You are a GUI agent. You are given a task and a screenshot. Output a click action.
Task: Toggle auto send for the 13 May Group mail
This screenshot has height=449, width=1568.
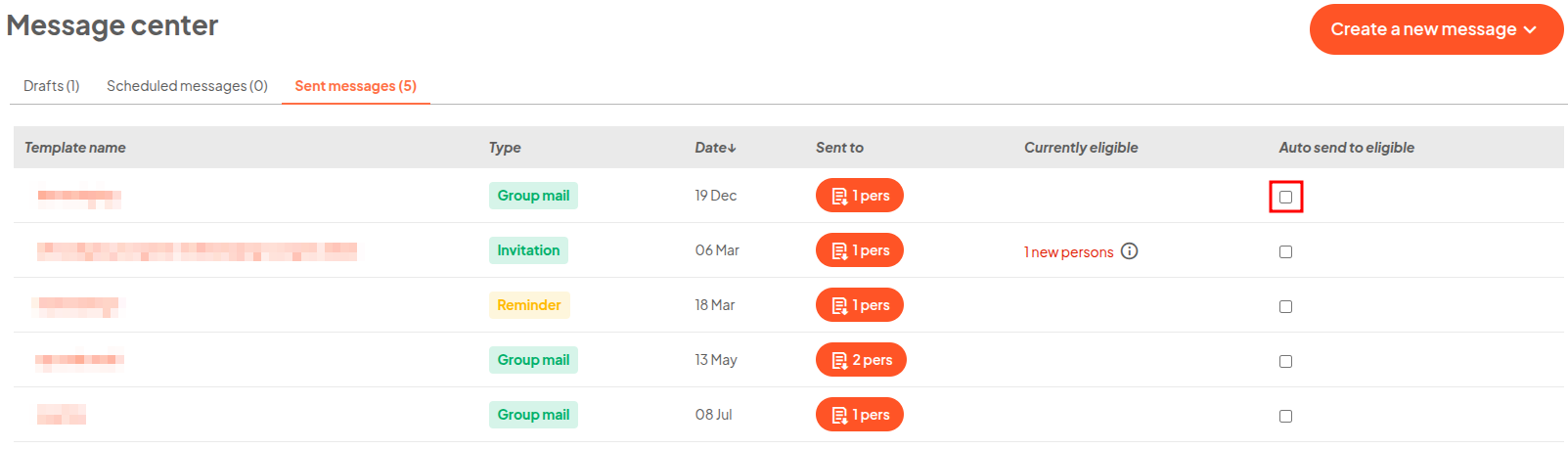click(1285, 361)
